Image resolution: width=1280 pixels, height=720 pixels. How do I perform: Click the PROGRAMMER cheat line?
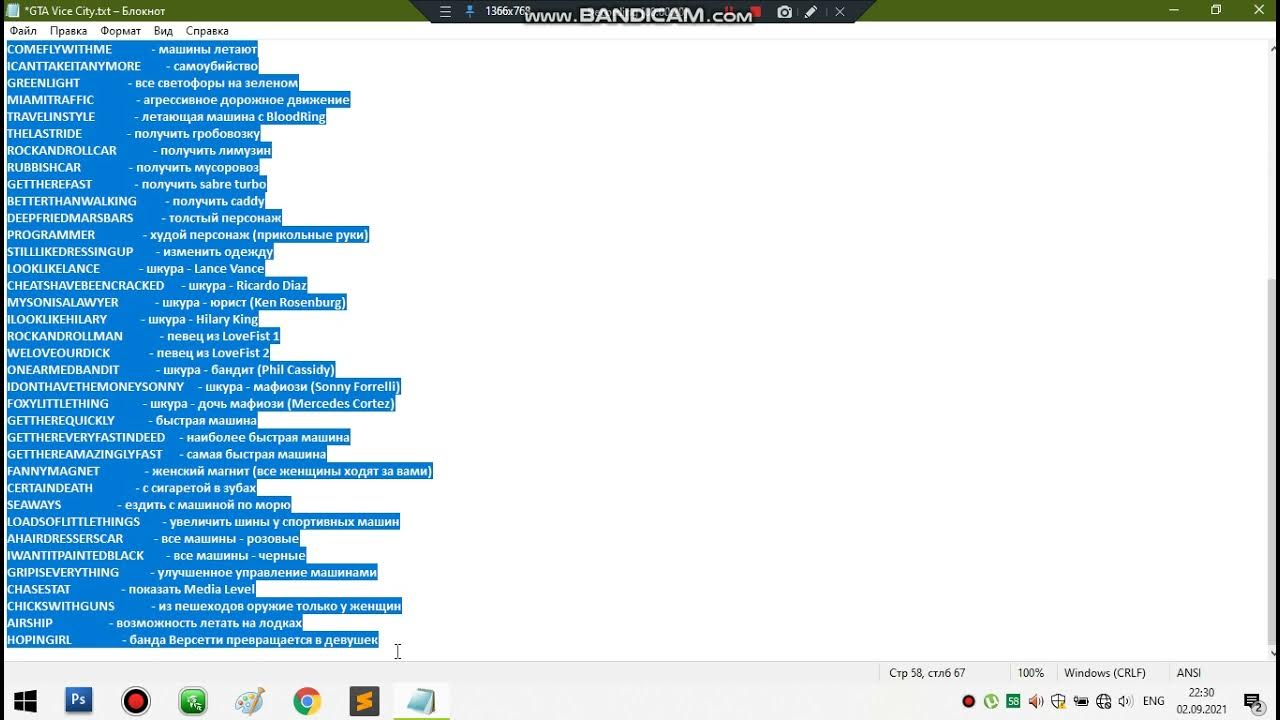[x=188, y=235]
